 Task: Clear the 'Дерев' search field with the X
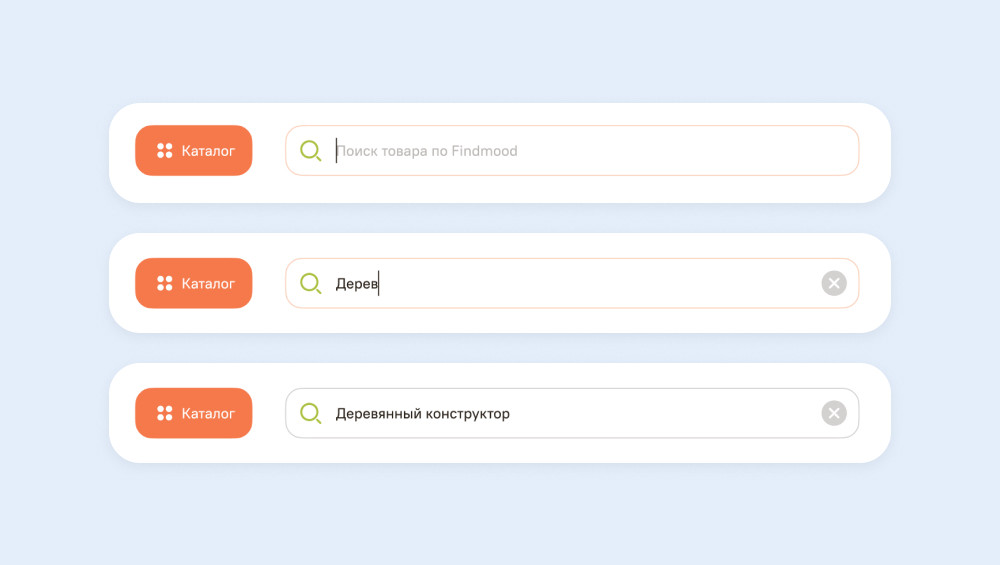point(834,283)
